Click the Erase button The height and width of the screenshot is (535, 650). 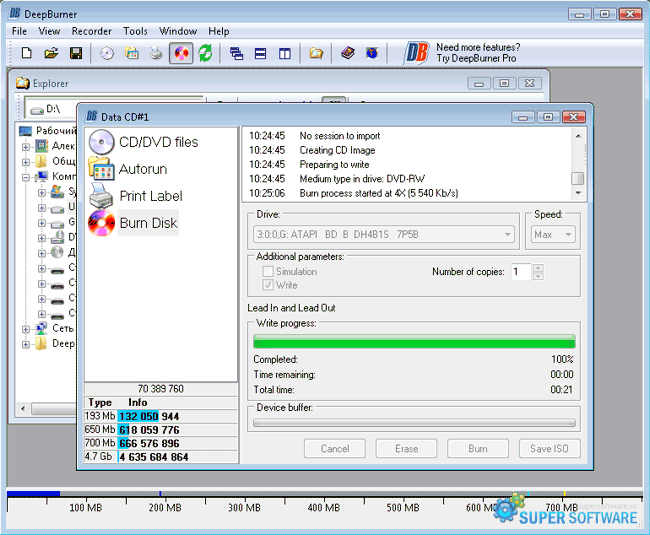[406, 448]
